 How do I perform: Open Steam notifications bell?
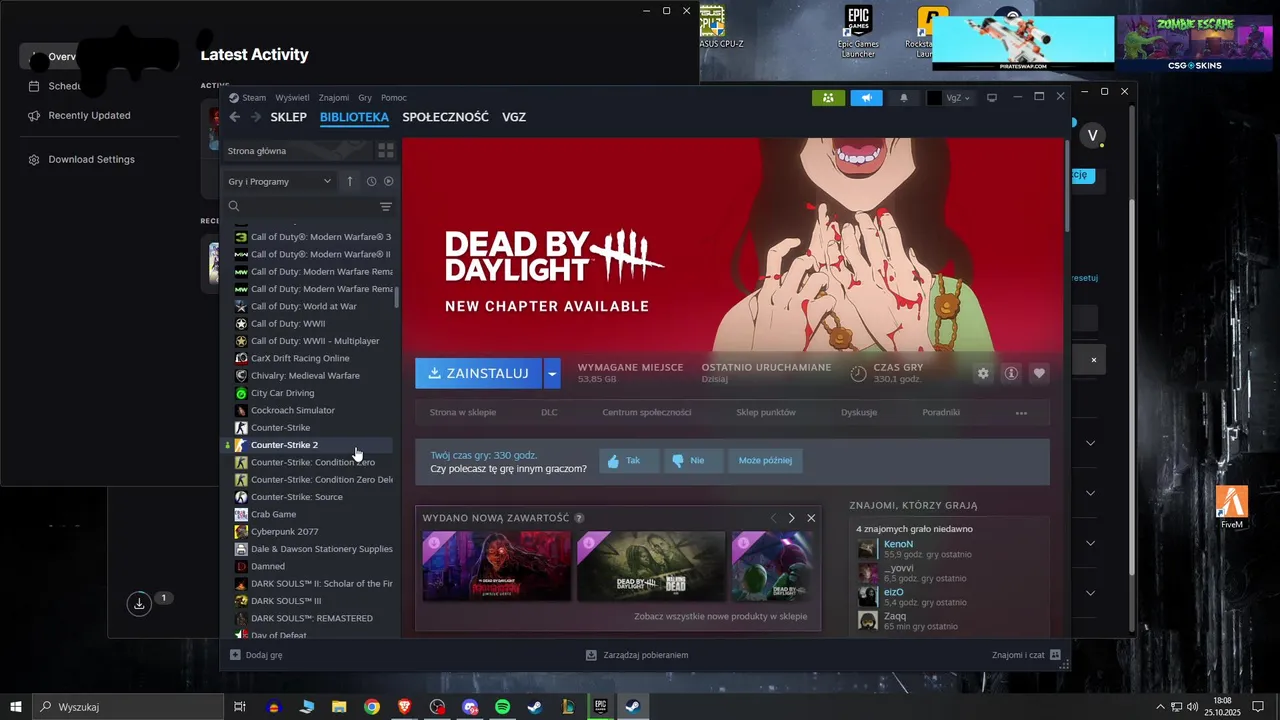(905, 98)
